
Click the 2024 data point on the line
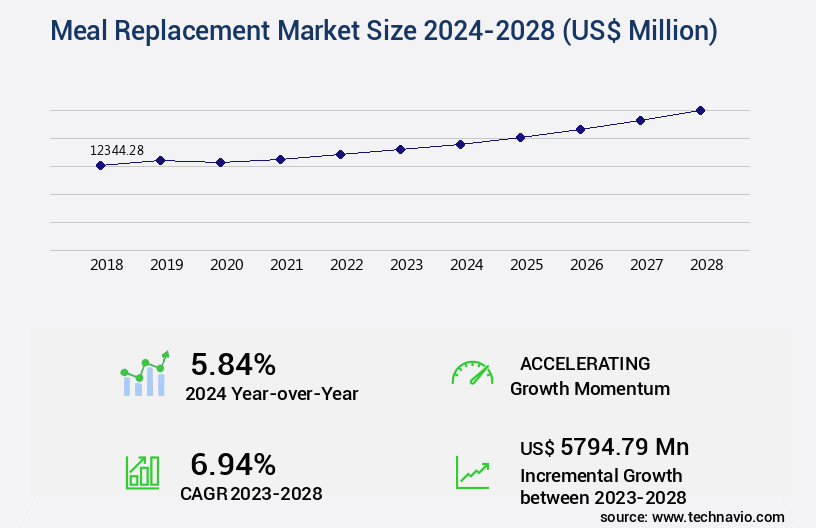460,144
